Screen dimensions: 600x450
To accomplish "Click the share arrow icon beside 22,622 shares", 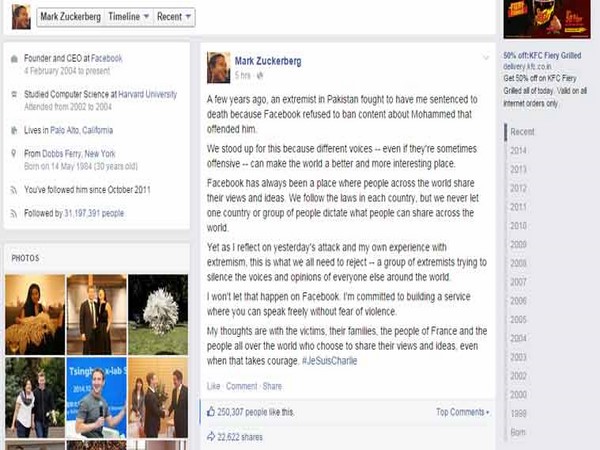I will (211, 436).
